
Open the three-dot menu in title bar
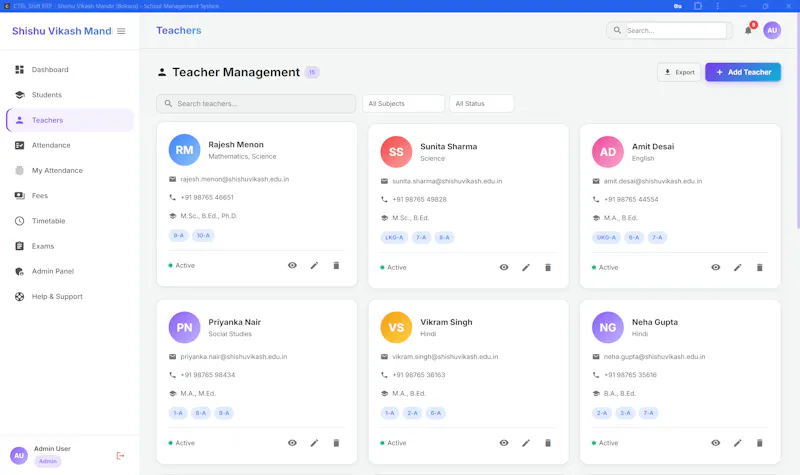point(717,6)
